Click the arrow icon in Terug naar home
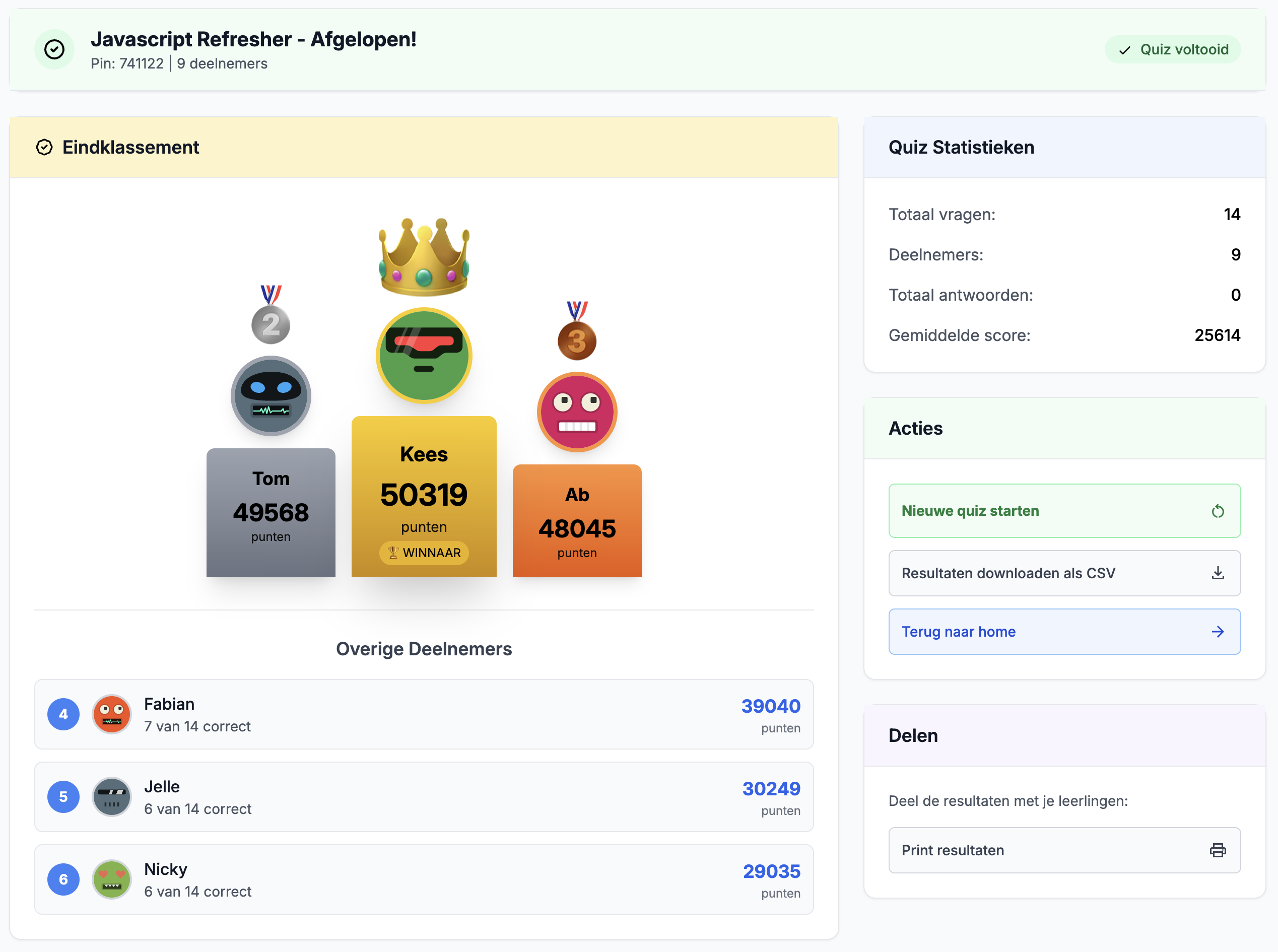 (x=1218, y=632)
